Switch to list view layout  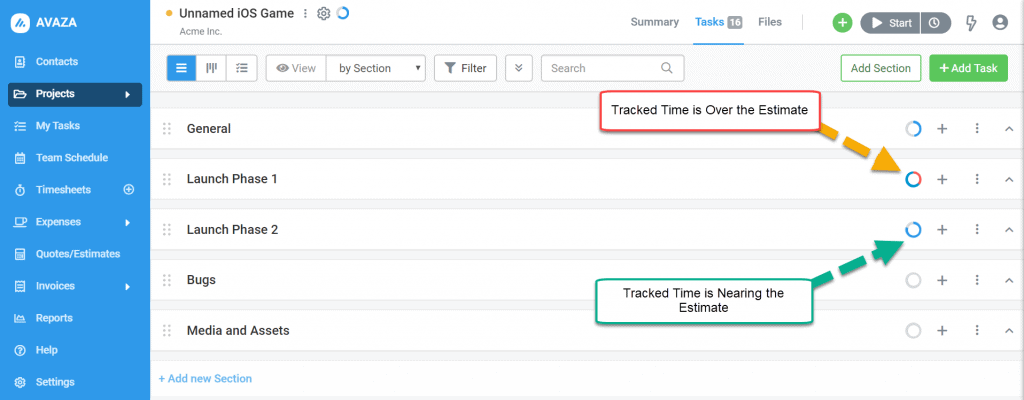[182, 68]
